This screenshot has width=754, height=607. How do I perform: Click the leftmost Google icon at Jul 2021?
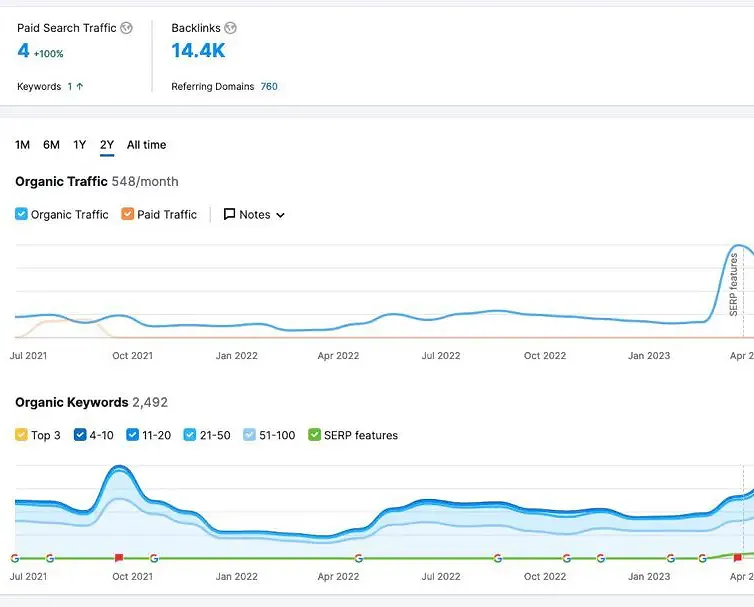(15, 558)
